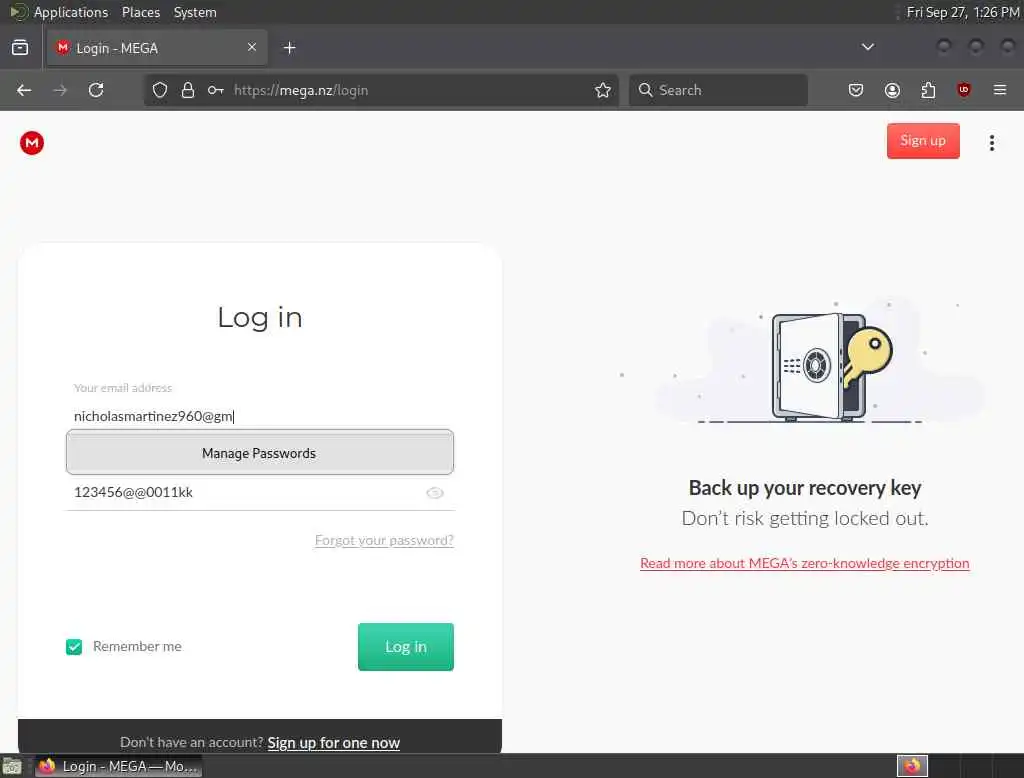Click the Firefox Search box
Screen dimensions: 1024x778
point(718,90)
